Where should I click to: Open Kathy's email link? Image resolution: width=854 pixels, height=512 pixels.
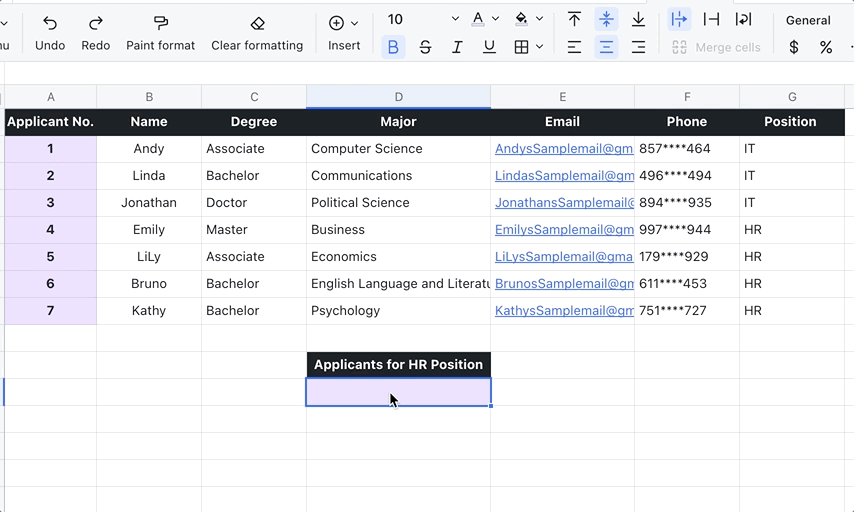(x=563, y=311)
